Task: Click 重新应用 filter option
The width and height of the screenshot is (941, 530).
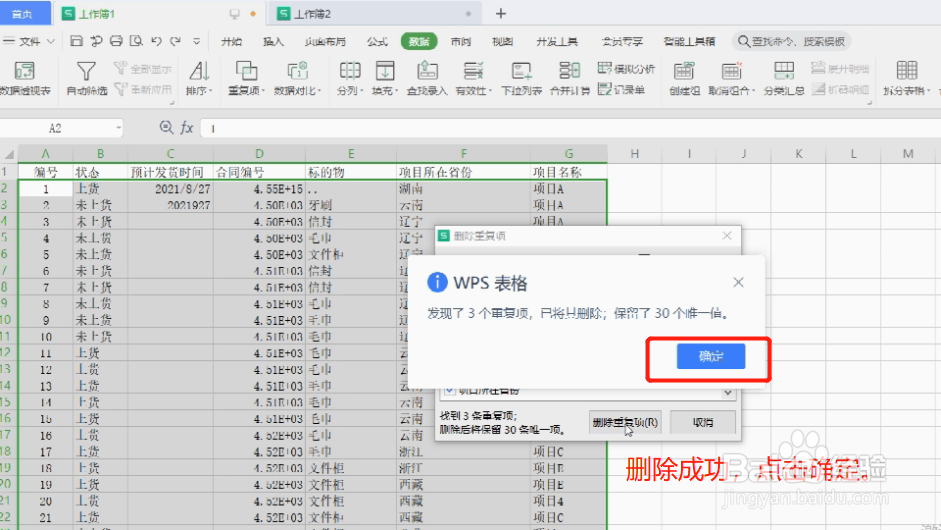Action: [x=143, y=89]
